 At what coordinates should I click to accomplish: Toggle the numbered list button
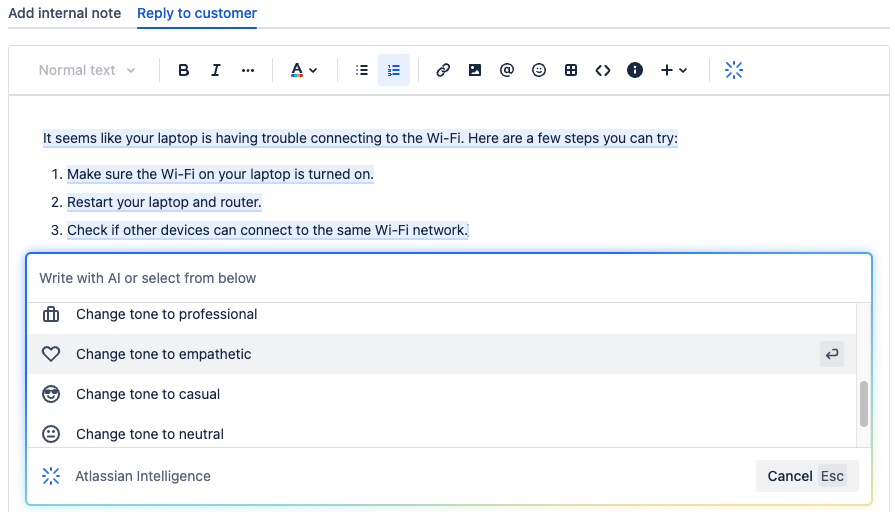394,70
